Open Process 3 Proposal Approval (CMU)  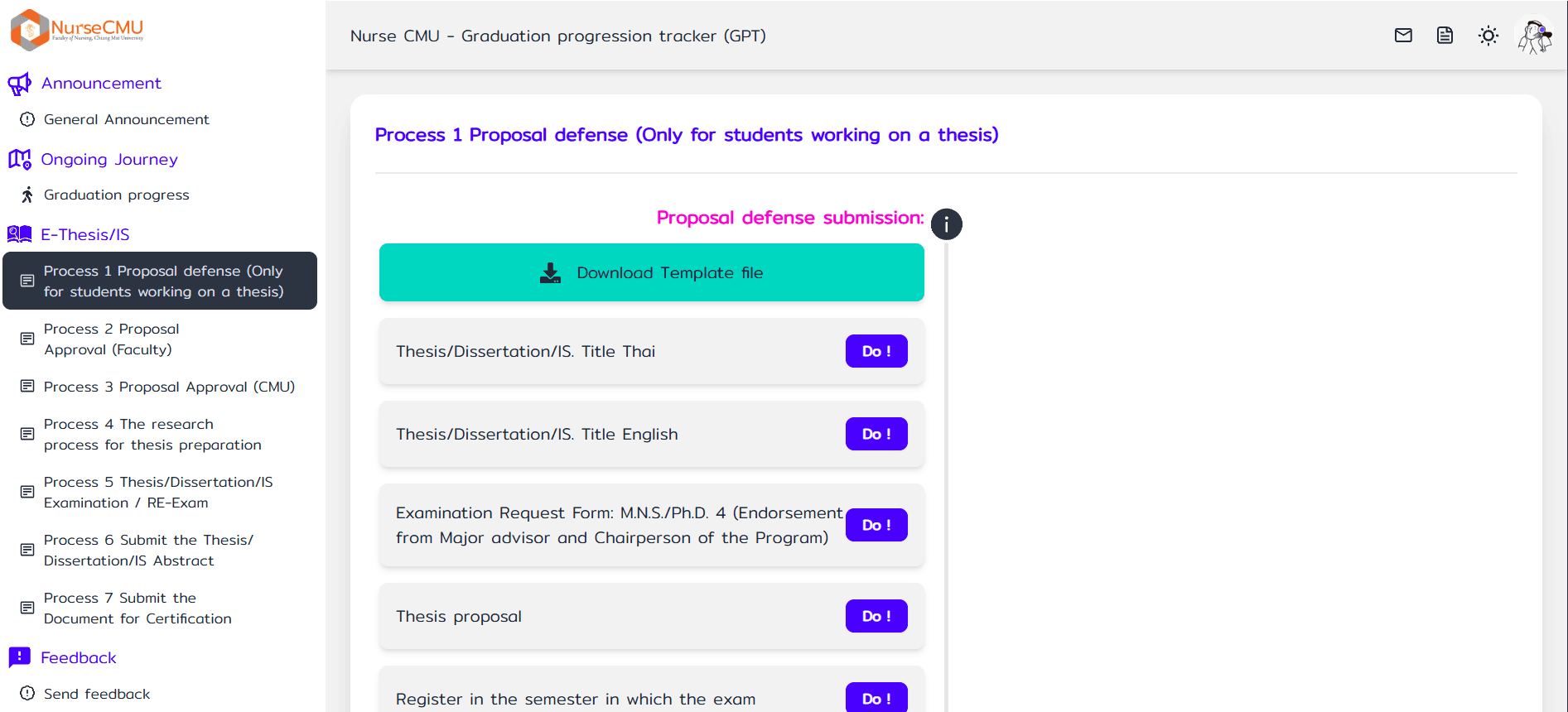tap(169, 387)
